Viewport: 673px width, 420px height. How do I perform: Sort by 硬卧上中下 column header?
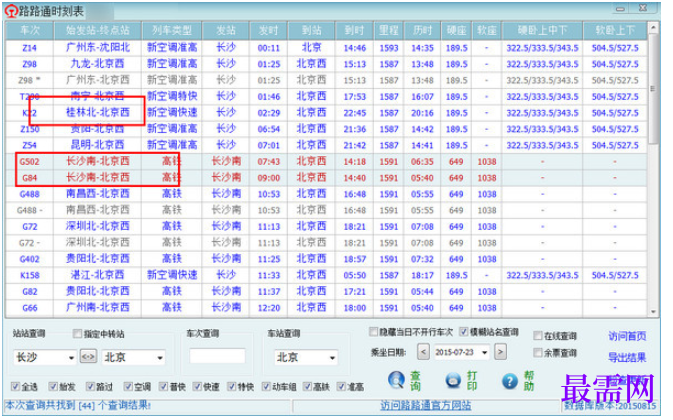pos(543,30)
